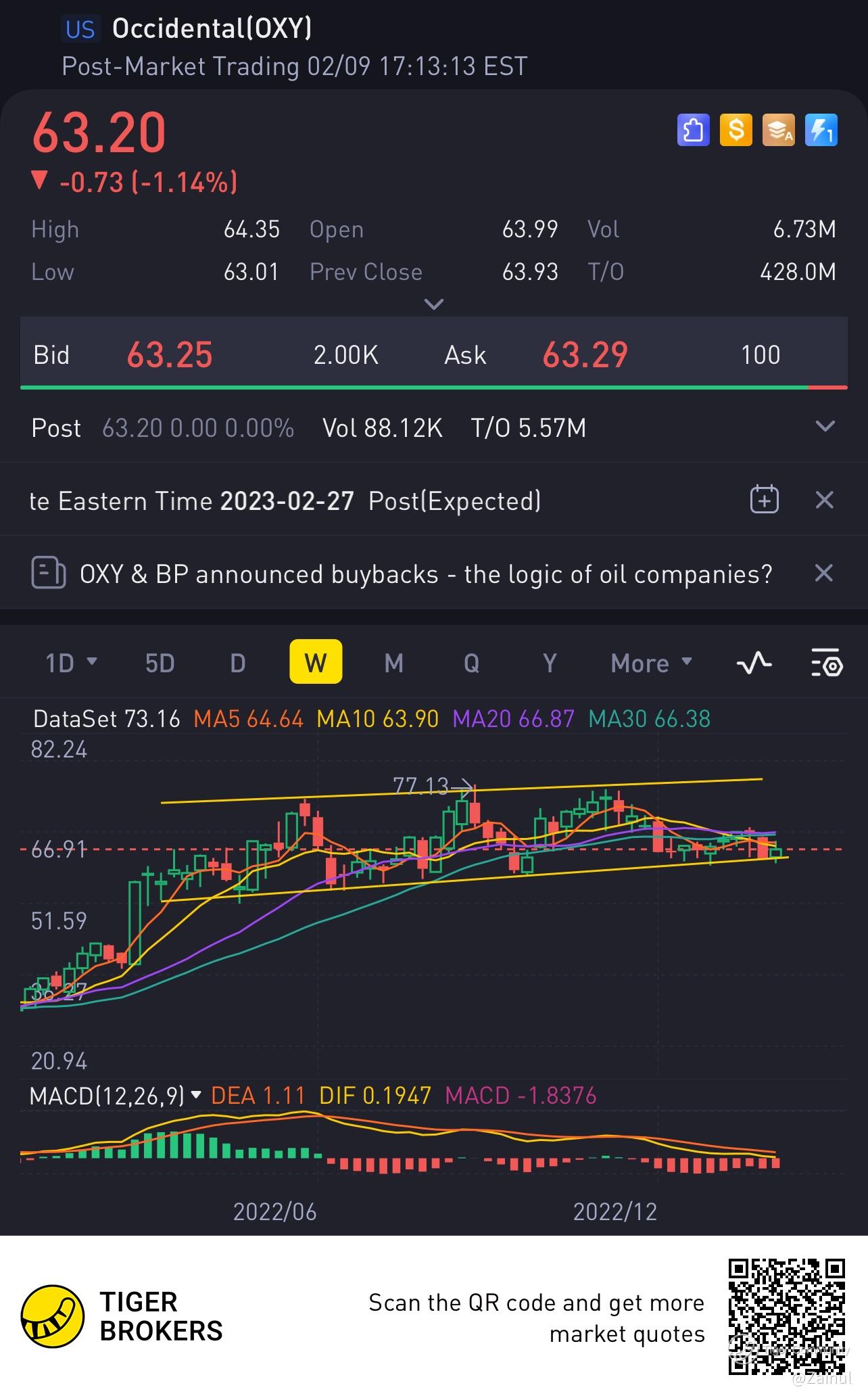868x1398 pixels.
Task: Switch to the 5D chart tab
Action: tap(160, 663)
